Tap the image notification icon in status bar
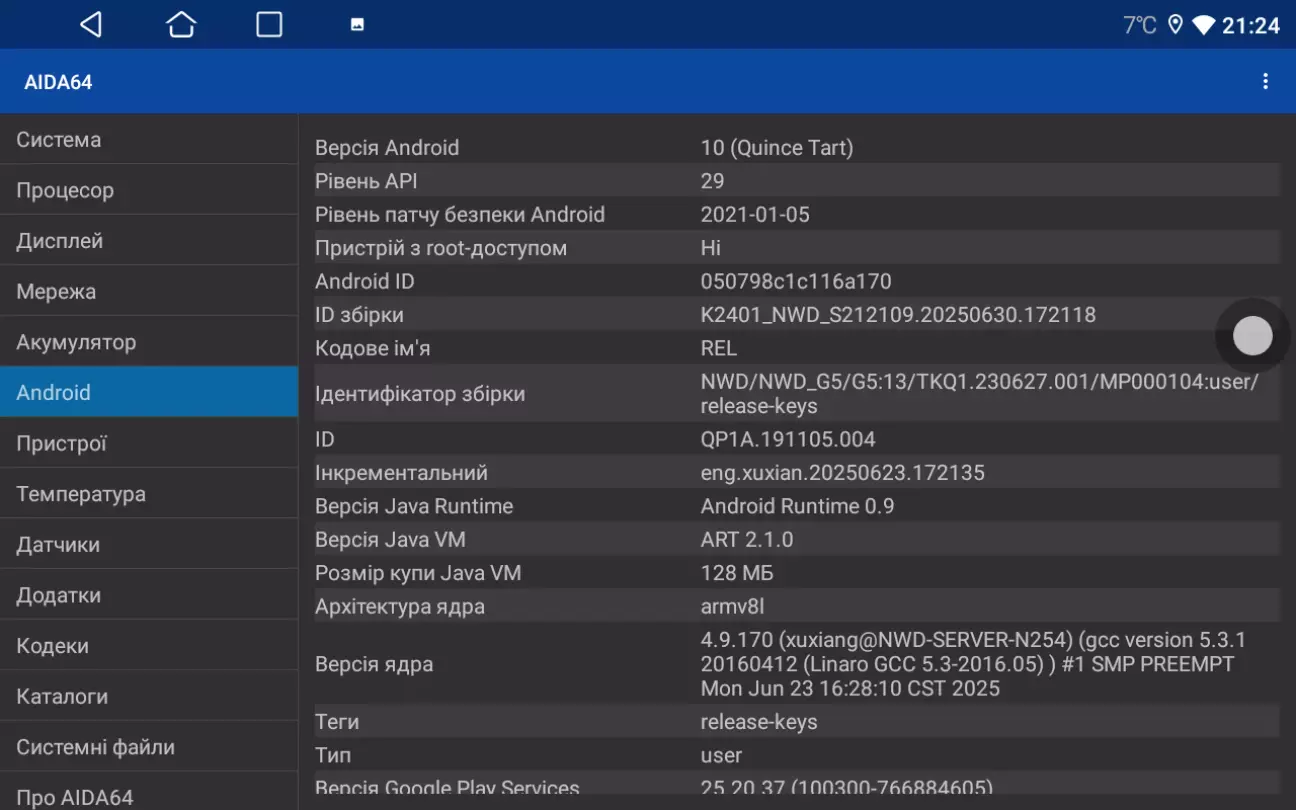 pyautogui.click(x=357, y=25)
